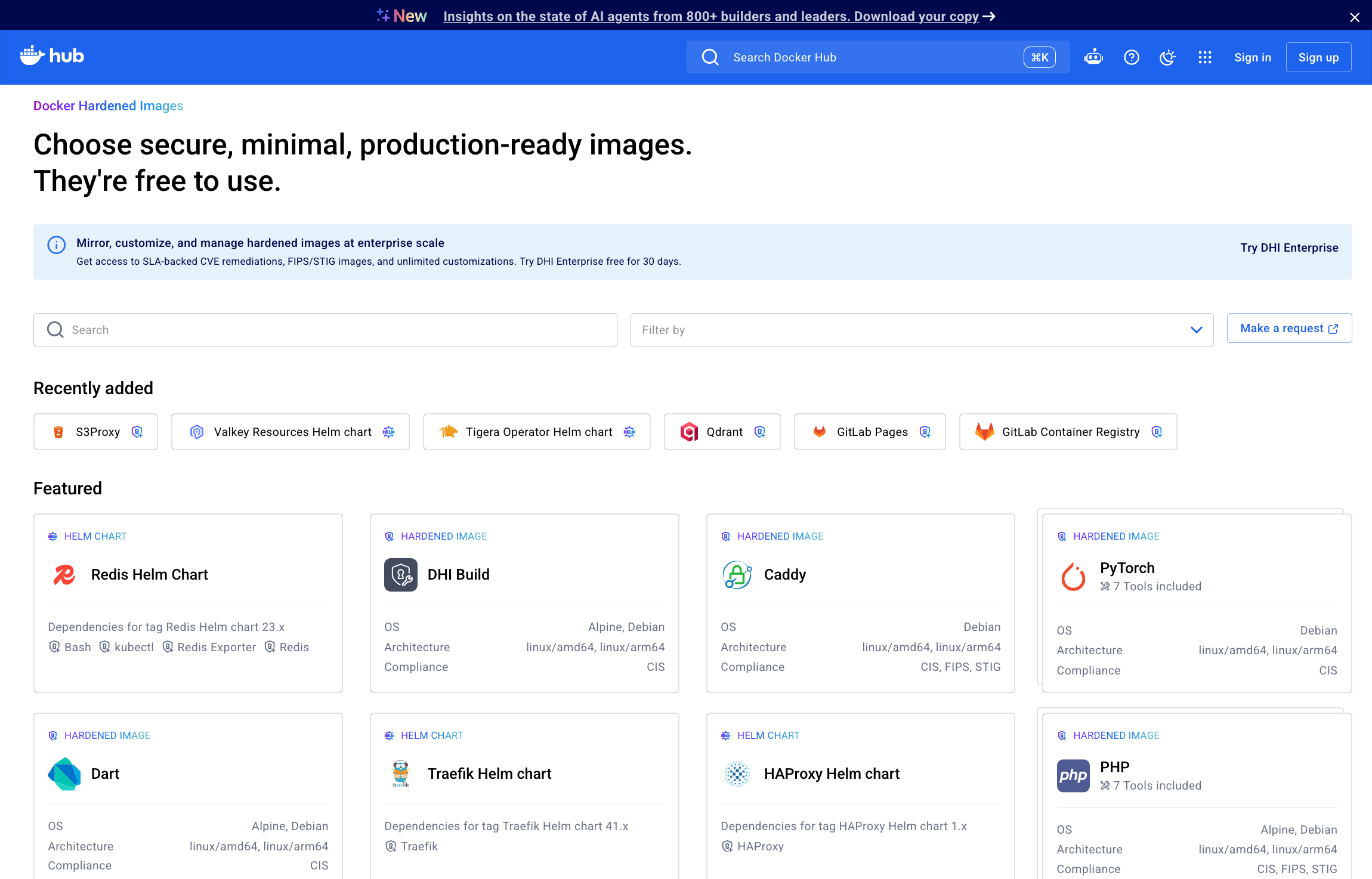Click Try DHI Enterprise link
The height and width of the screenshot is (879, 1372).
click(x=1289, y=247)
